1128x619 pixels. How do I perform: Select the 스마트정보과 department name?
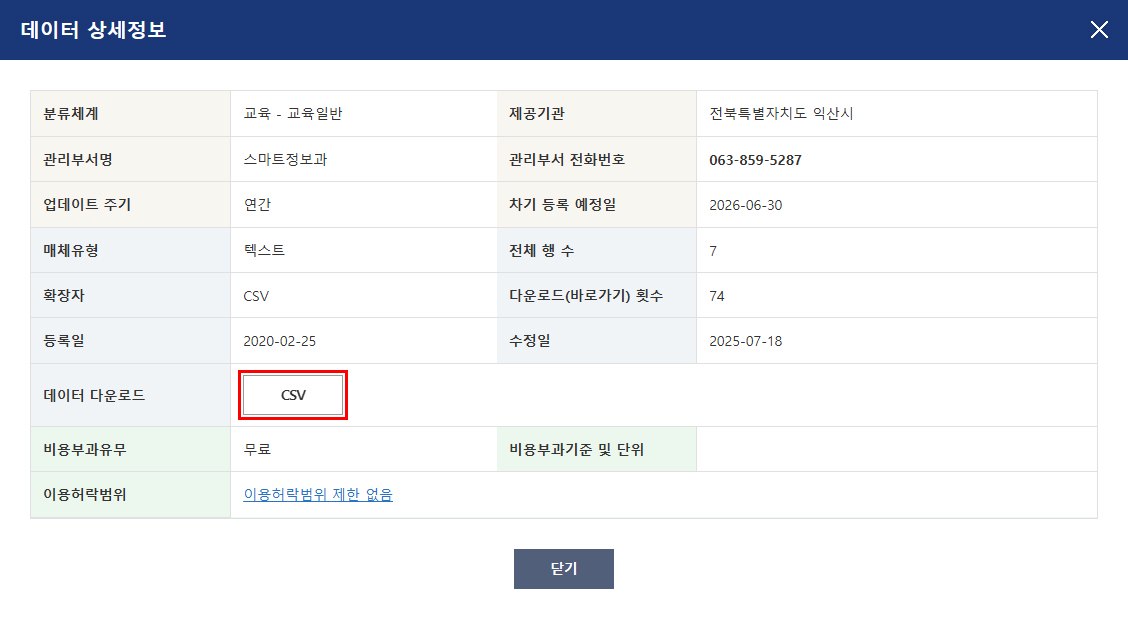[277, 159]
